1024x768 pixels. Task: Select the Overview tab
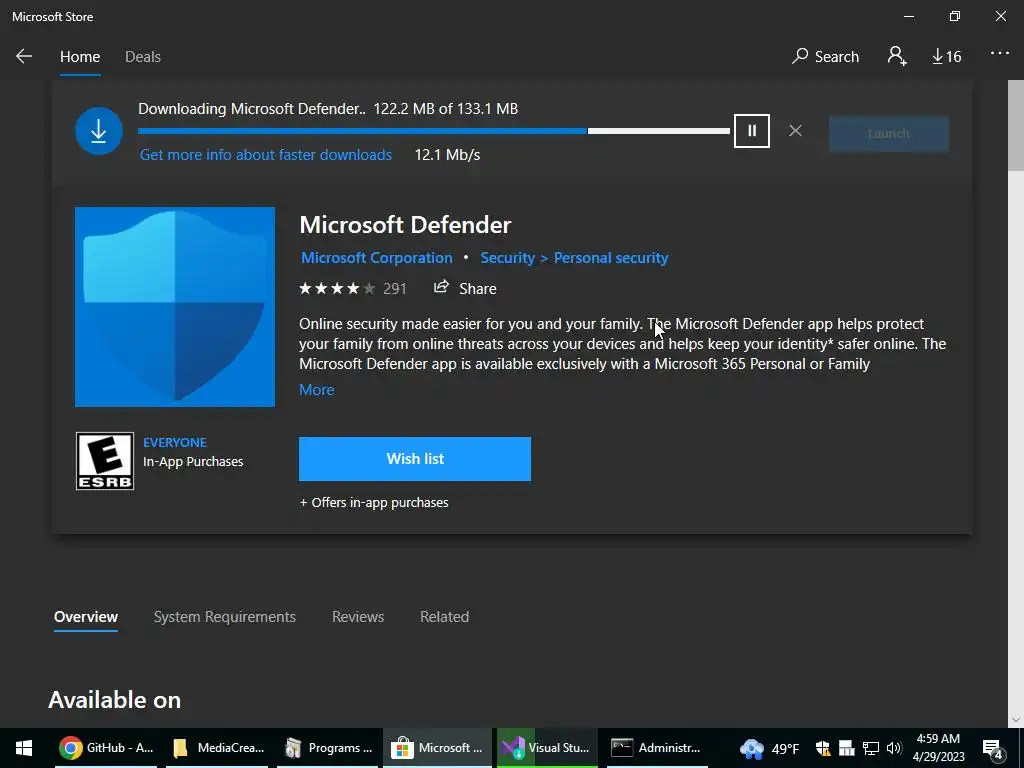[x=86, y=617]
